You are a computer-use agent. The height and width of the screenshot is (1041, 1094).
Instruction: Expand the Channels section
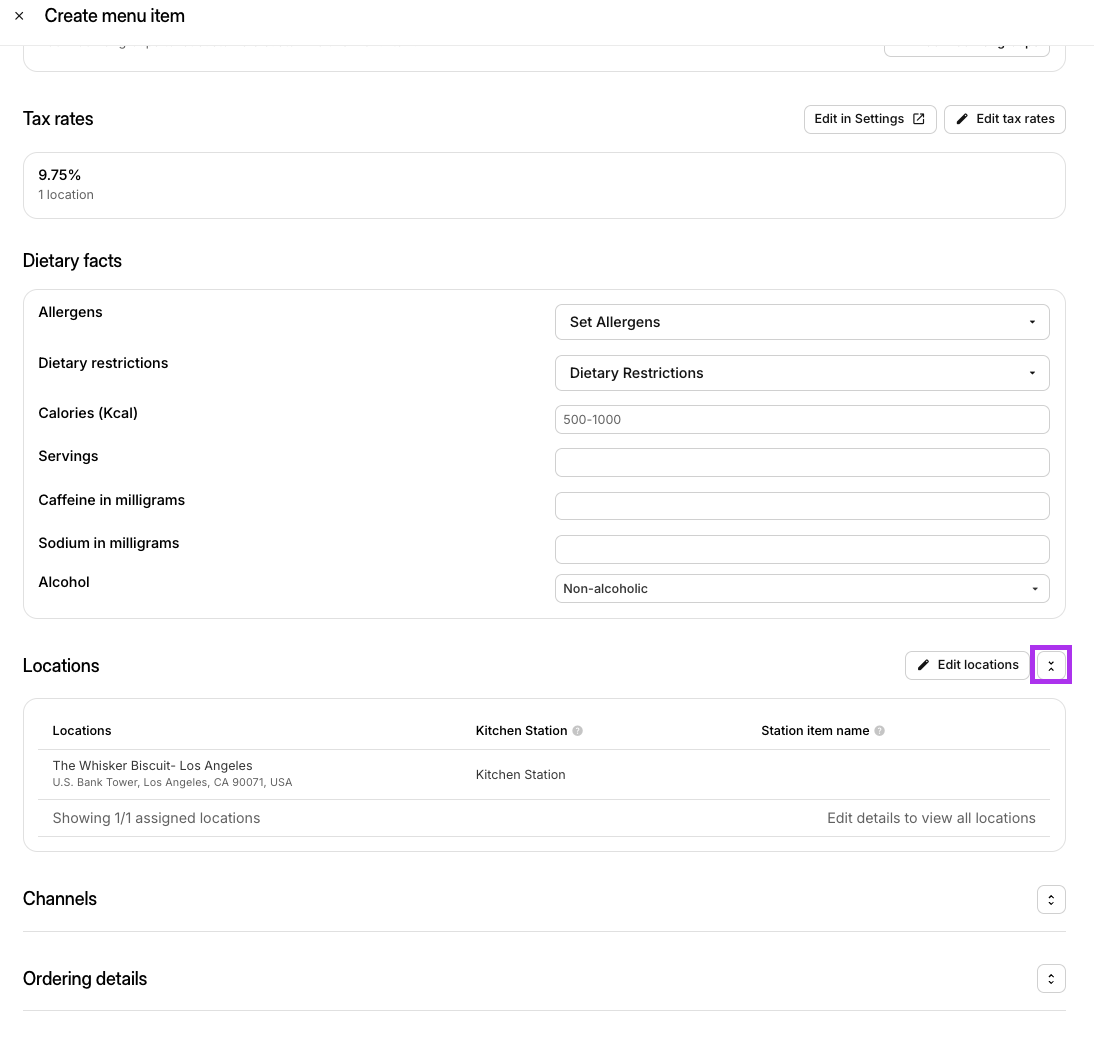[1051, 899]
